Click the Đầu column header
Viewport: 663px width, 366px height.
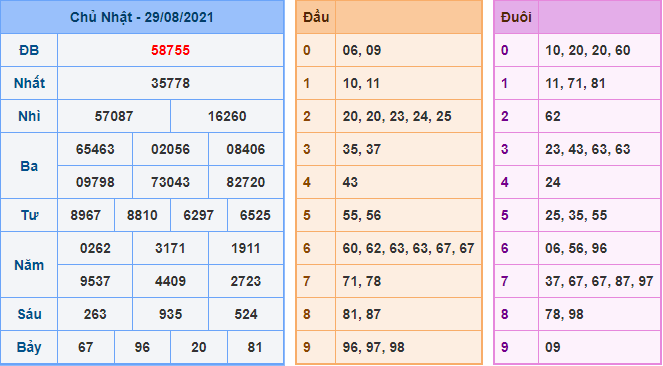click(x=316, y=17)
